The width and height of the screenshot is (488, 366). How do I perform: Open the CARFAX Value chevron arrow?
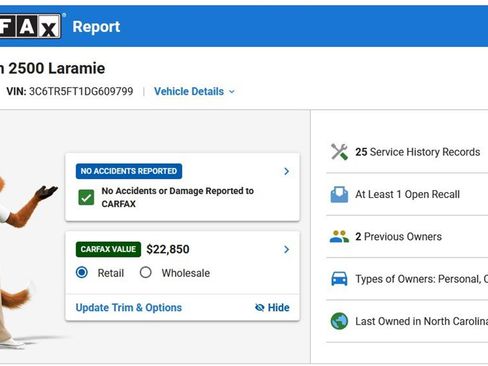point(286,249)
